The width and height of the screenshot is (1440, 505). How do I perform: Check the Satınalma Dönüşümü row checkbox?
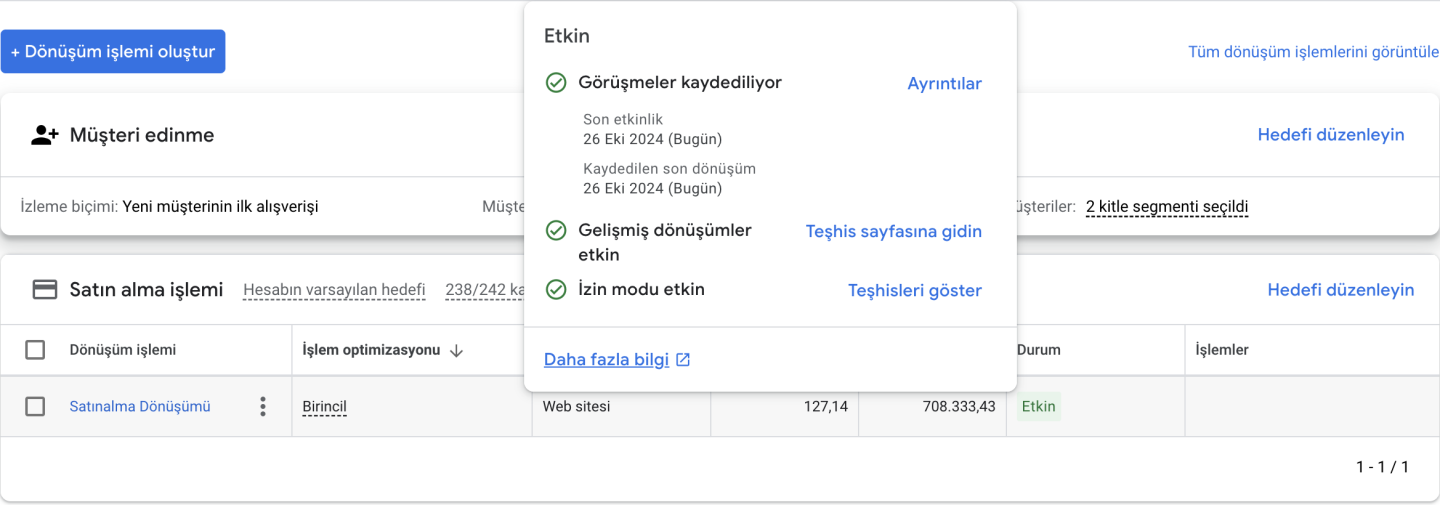coord(35,406)
